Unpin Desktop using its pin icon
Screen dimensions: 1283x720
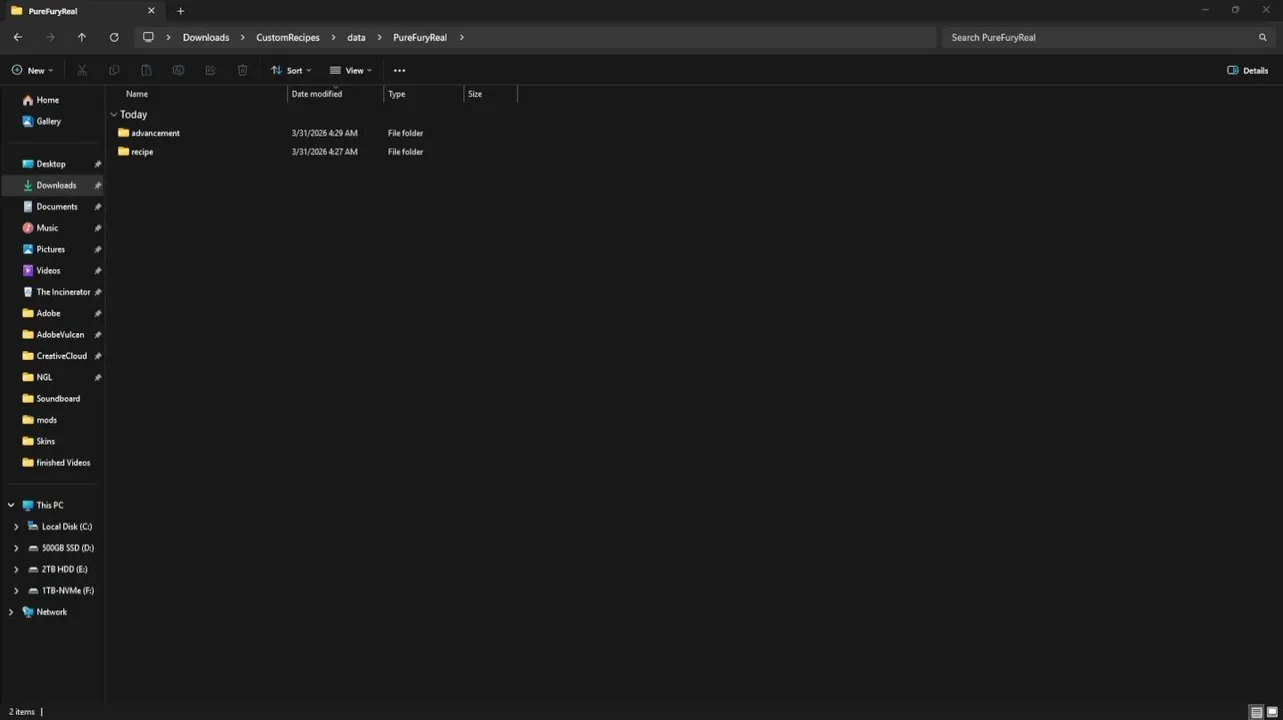[x=98, y=164]
